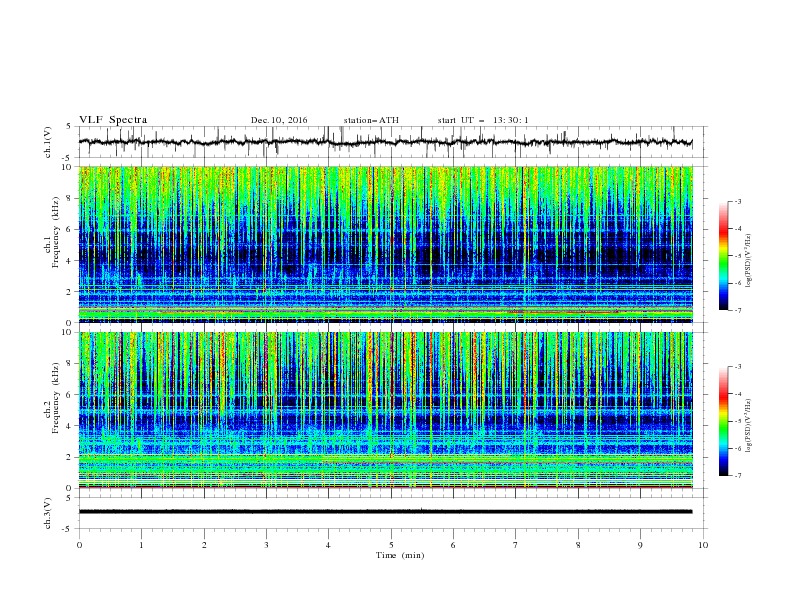Click the upper color bar log(PSD) label

coord(749,261)
